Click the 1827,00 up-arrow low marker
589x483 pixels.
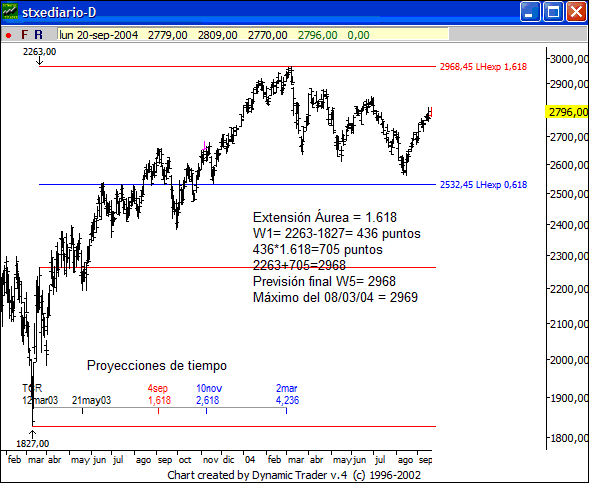click(33, 439)
